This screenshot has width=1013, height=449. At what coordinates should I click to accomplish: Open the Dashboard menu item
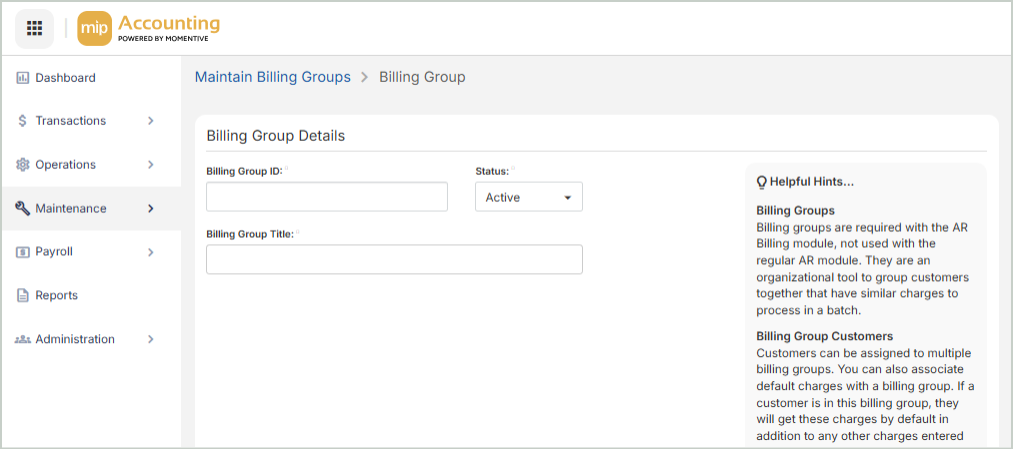coord(65,78)
